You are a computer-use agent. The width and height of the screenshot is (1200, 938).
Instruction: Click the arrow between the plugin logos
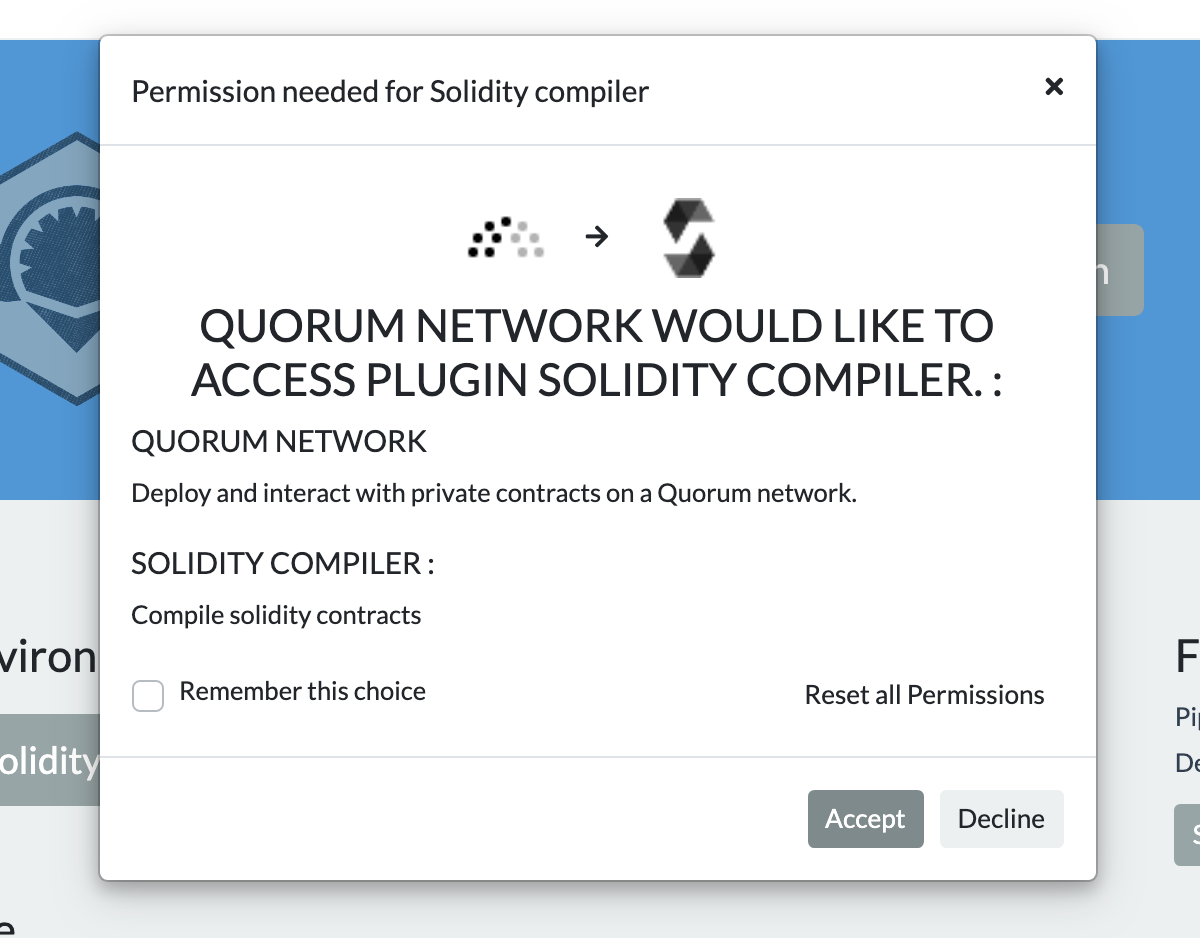click(x=597, y=237)
